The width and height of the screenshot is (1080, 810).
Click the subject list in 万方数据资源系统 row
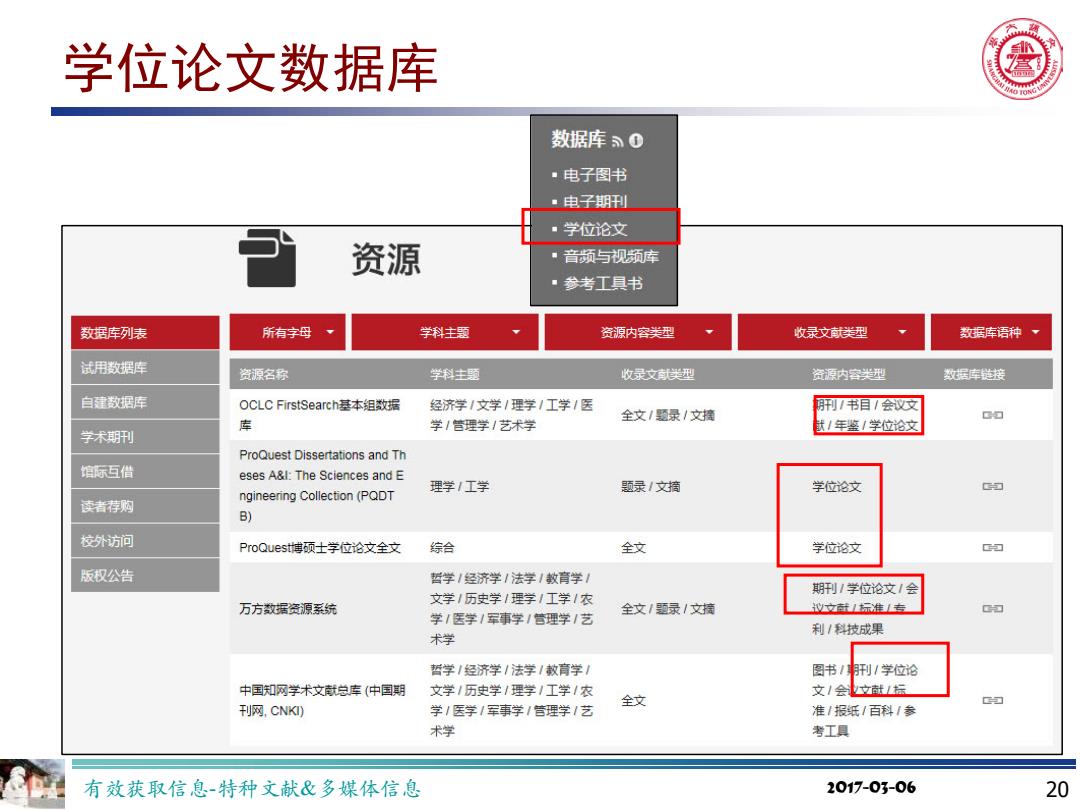pos(511,609)
